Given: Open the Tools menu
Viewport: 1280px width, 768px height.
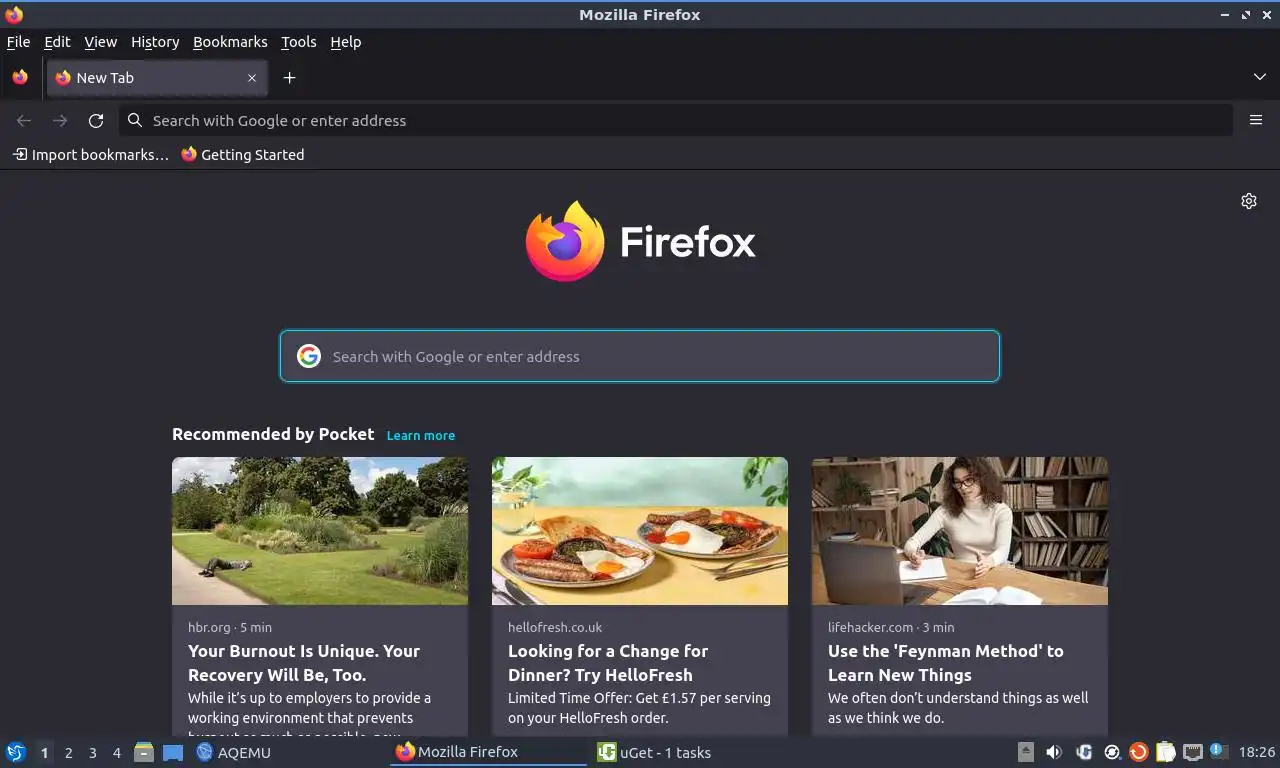Looking at the screenshot, I should (x=298, y=42).
